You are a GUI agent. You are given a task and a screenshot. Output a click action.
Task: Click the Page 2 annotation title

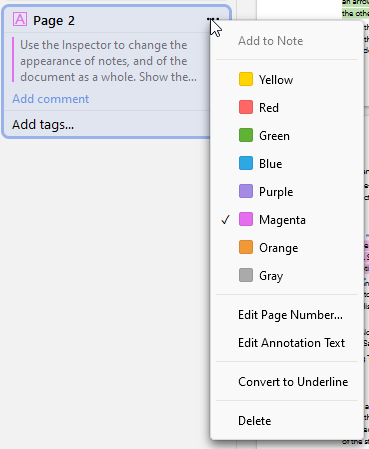[54, 21]
